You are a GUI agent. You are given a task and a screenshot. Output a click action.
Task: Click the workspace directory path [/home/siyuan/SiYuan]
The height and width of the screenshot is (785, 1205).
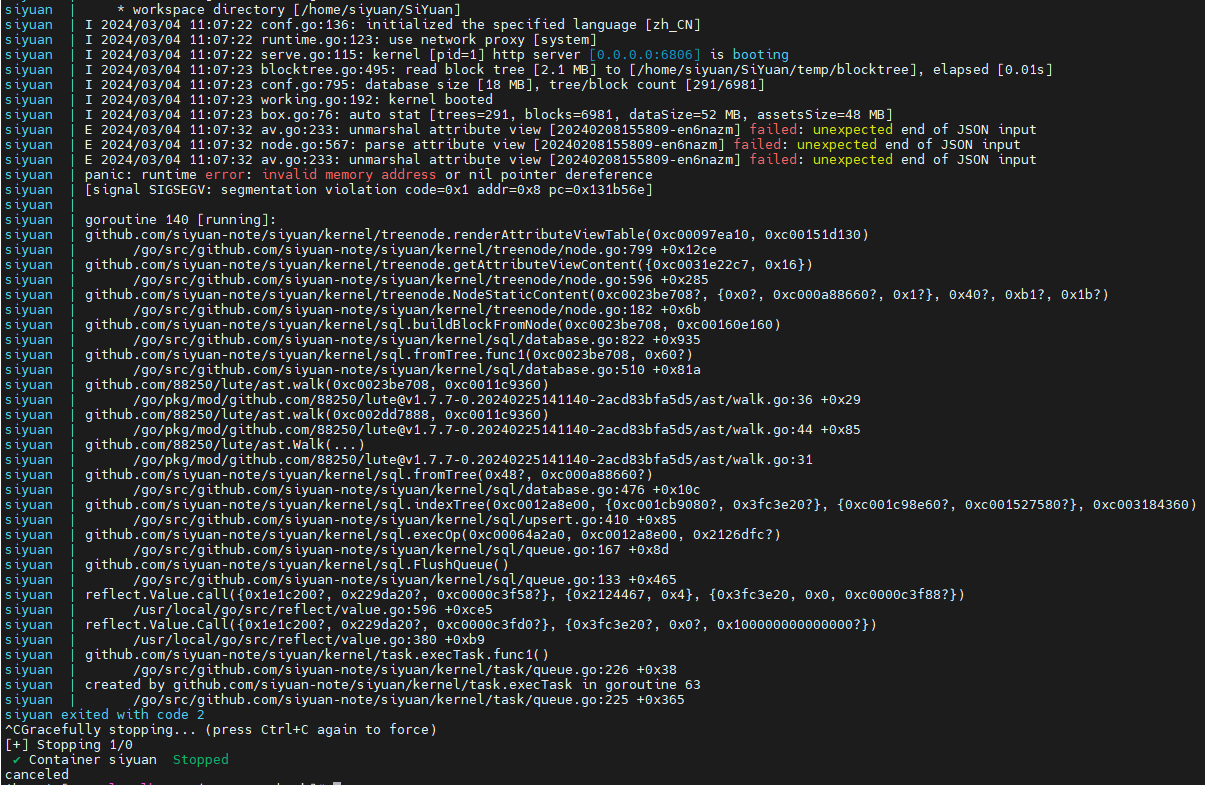[376, 9]
